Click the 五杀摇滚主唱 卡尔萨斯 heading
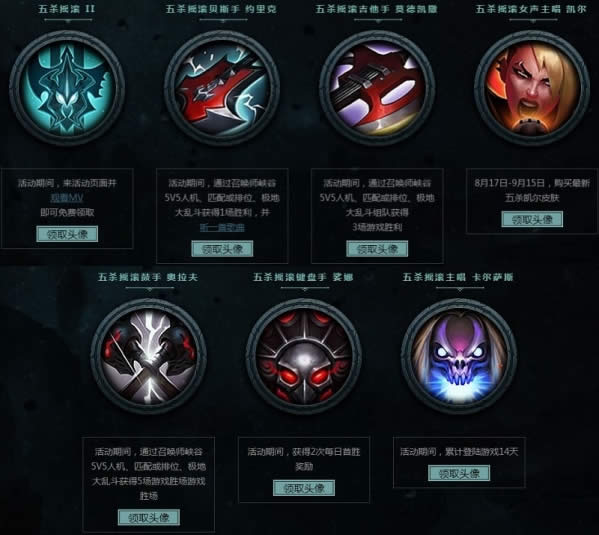 (458, 277)
